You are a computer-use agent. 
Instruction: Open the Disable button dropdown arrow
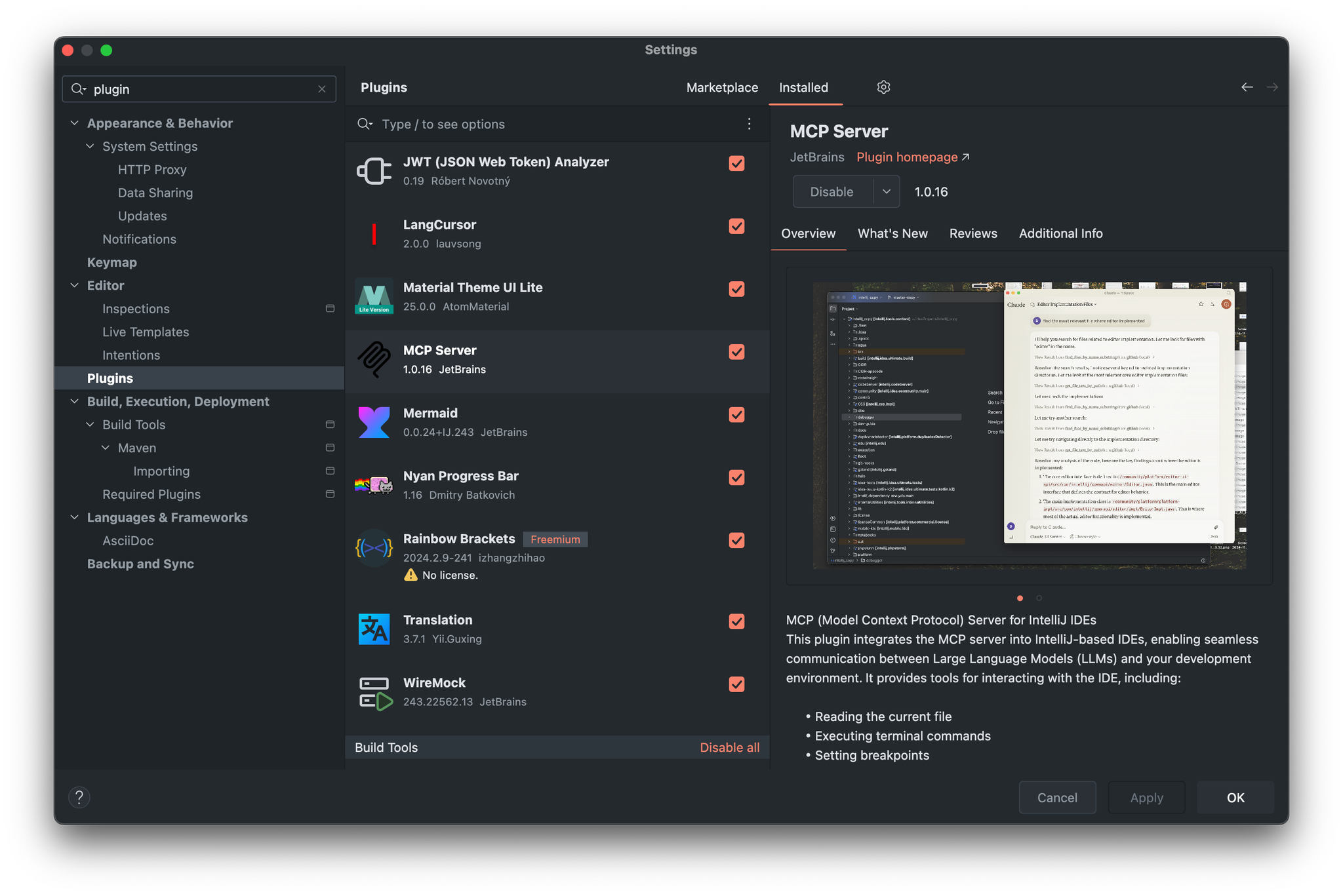tap(887, 192)
